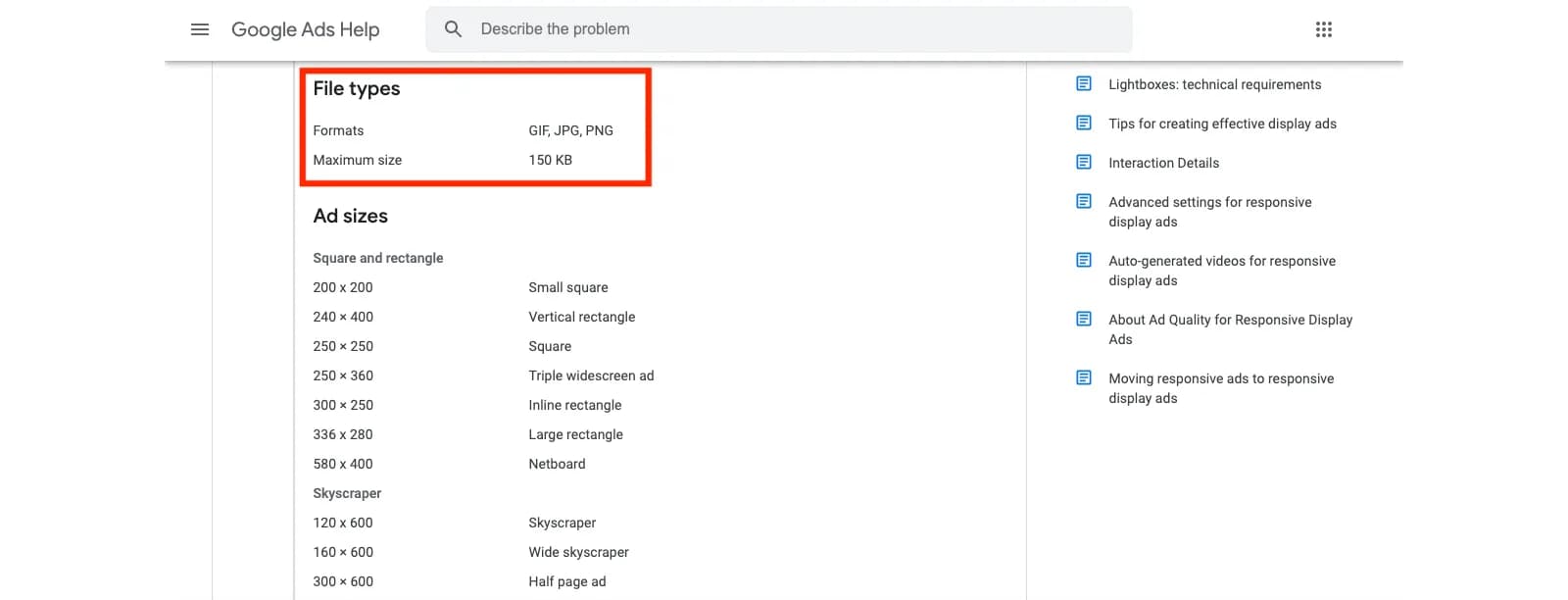Screen dimensions: 1568x600
Task: Open Advanced settings for responsive display ads
Action: [1209, 212]
